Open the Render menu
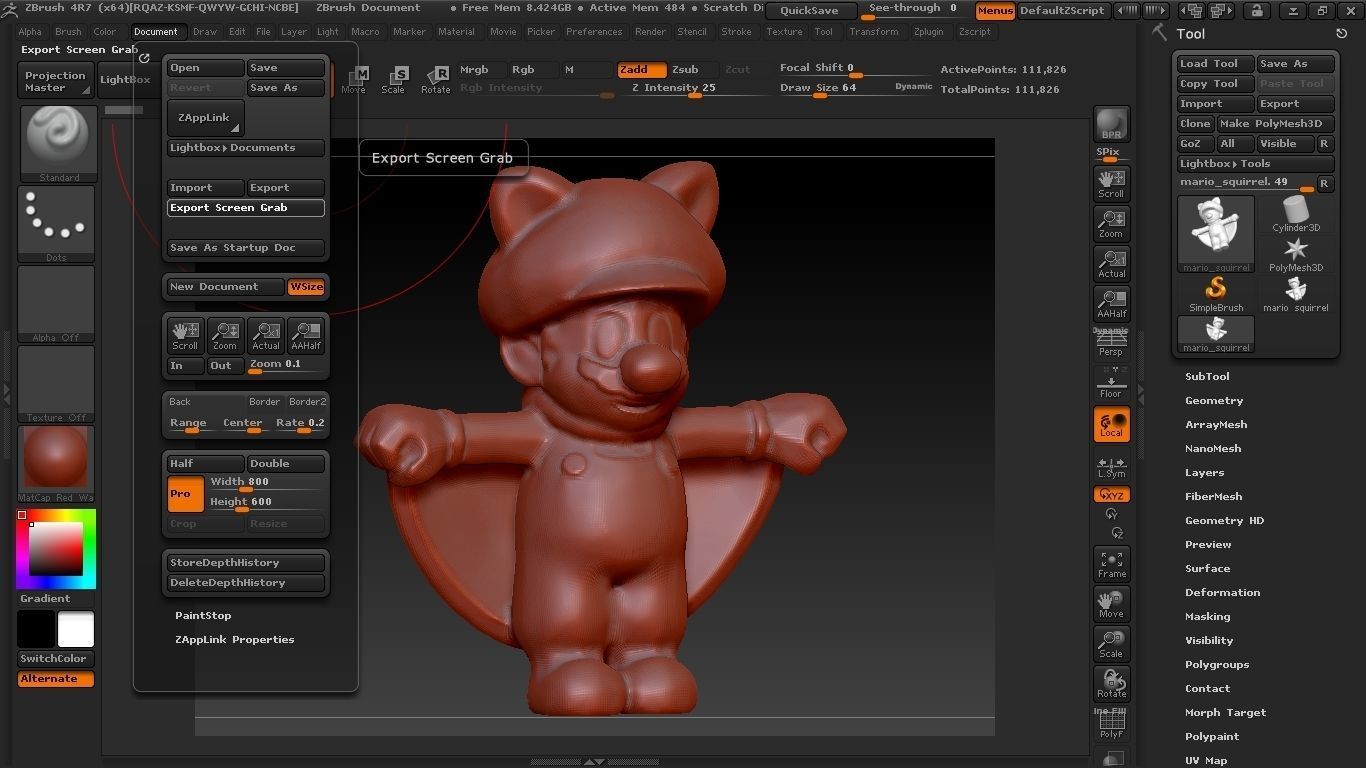1366x768 pixels. 650,32
